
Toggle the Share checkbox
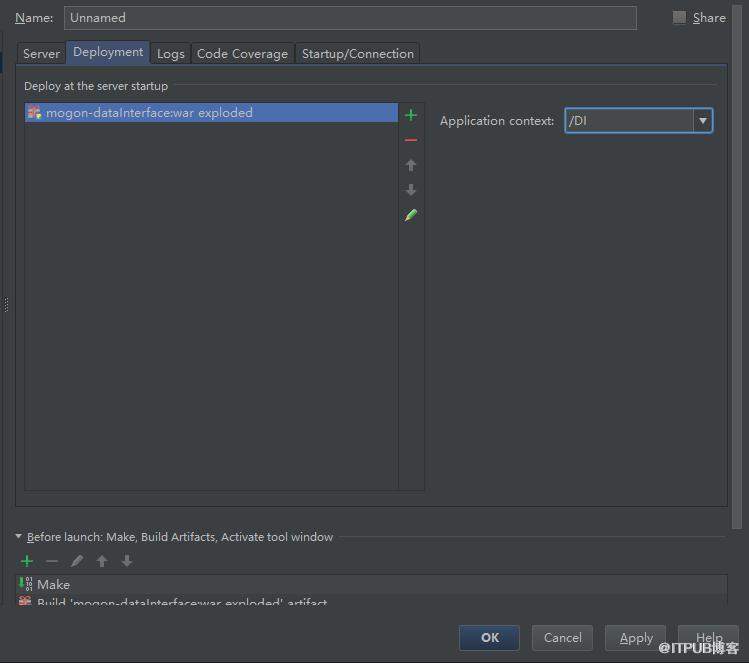(x=679, y=18)
